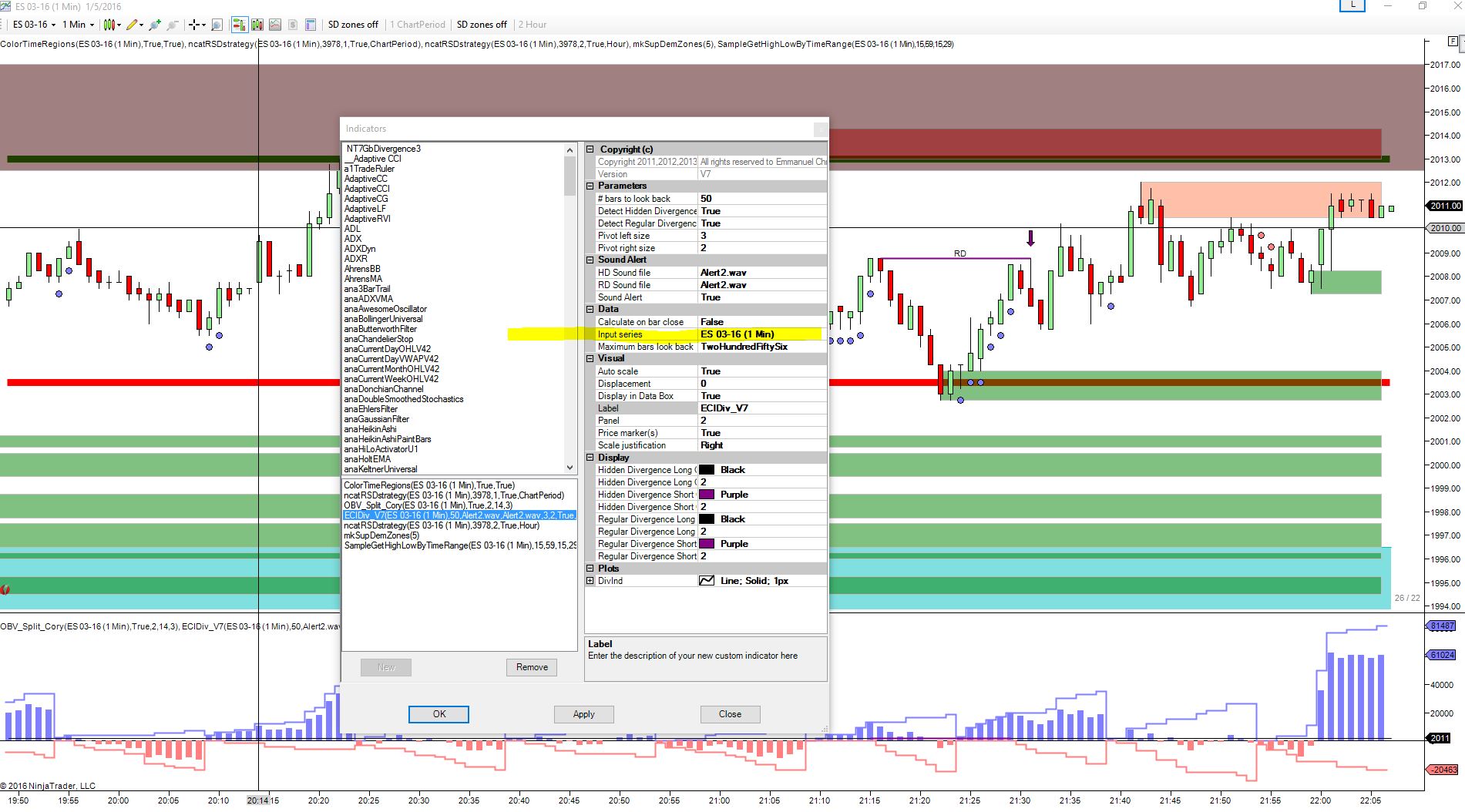
Task: Pick Hidden Divergence Long Black color swatch
Action: click(706, 470)
